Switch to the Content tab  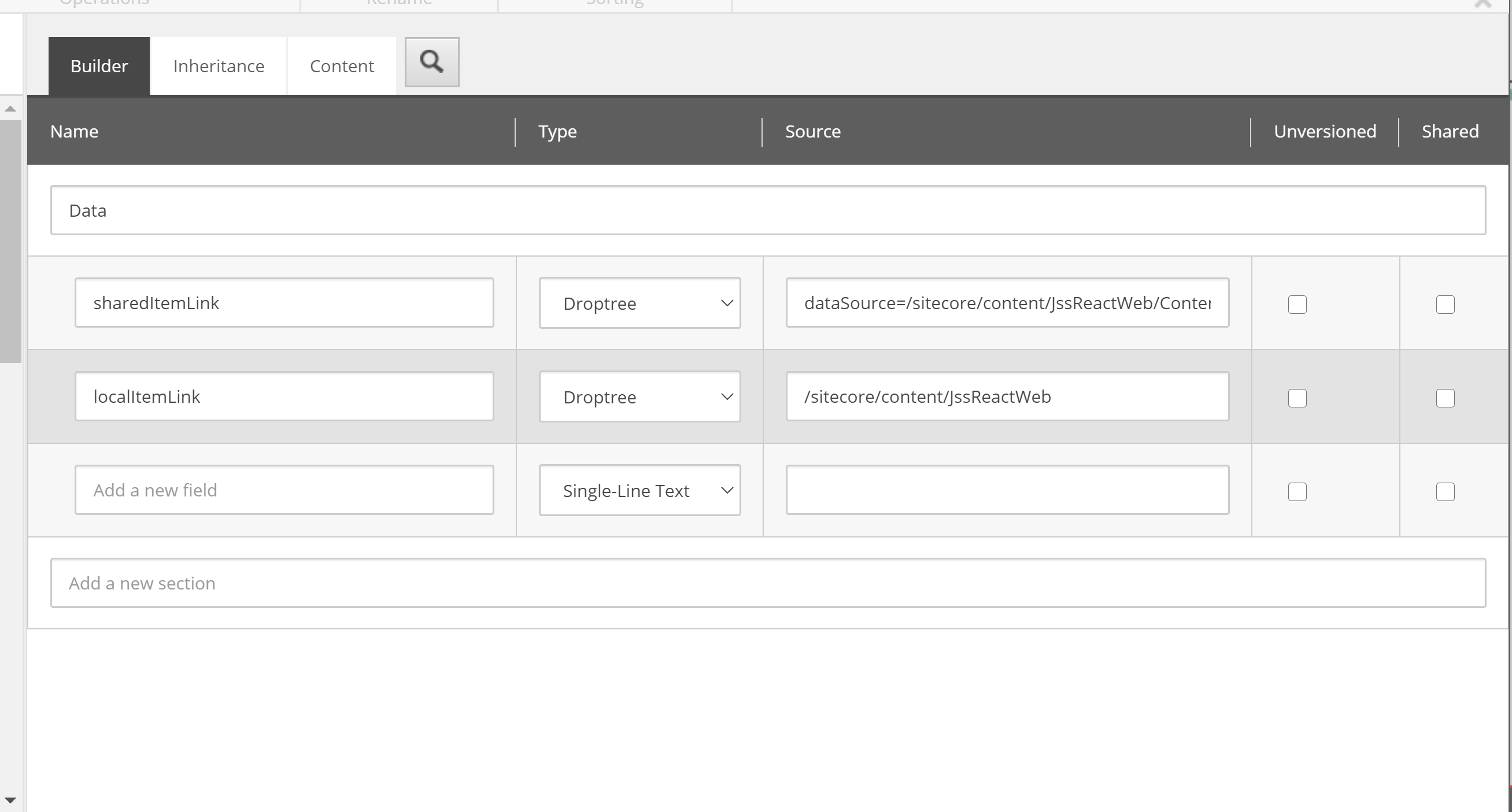pyautogui.click(x=341, y=65)
